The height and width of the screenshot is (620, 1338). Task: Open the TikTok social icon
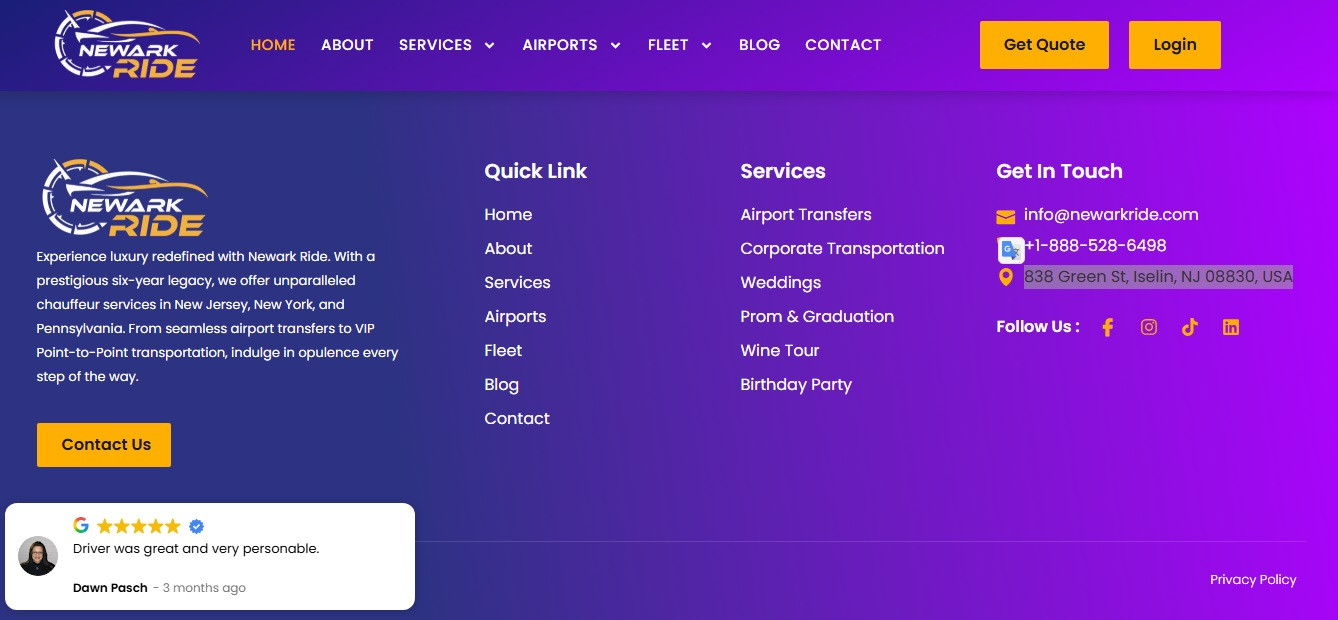(1189, 327)
